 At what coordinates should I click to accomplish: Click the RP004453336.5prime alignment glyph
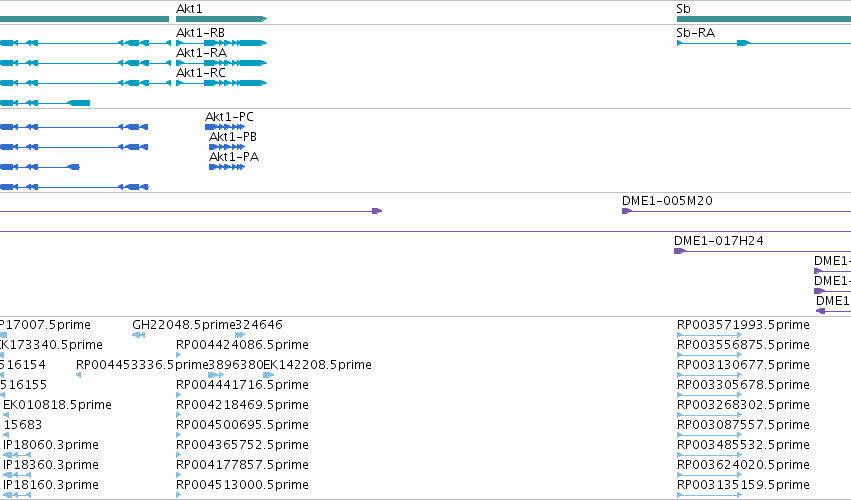click(x=79, y=375)
